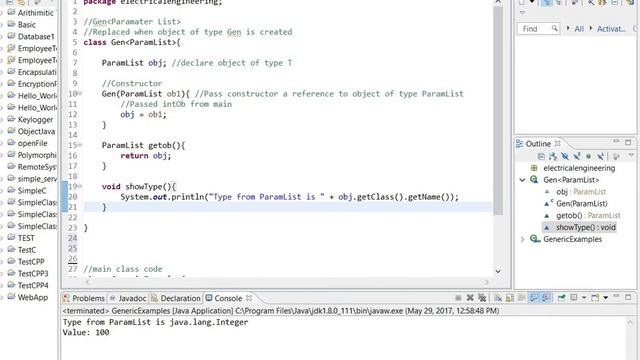Collapse the getob method fold at line 15
The width and height of the screenshot is (640, 360).
[x=80, y=145]
